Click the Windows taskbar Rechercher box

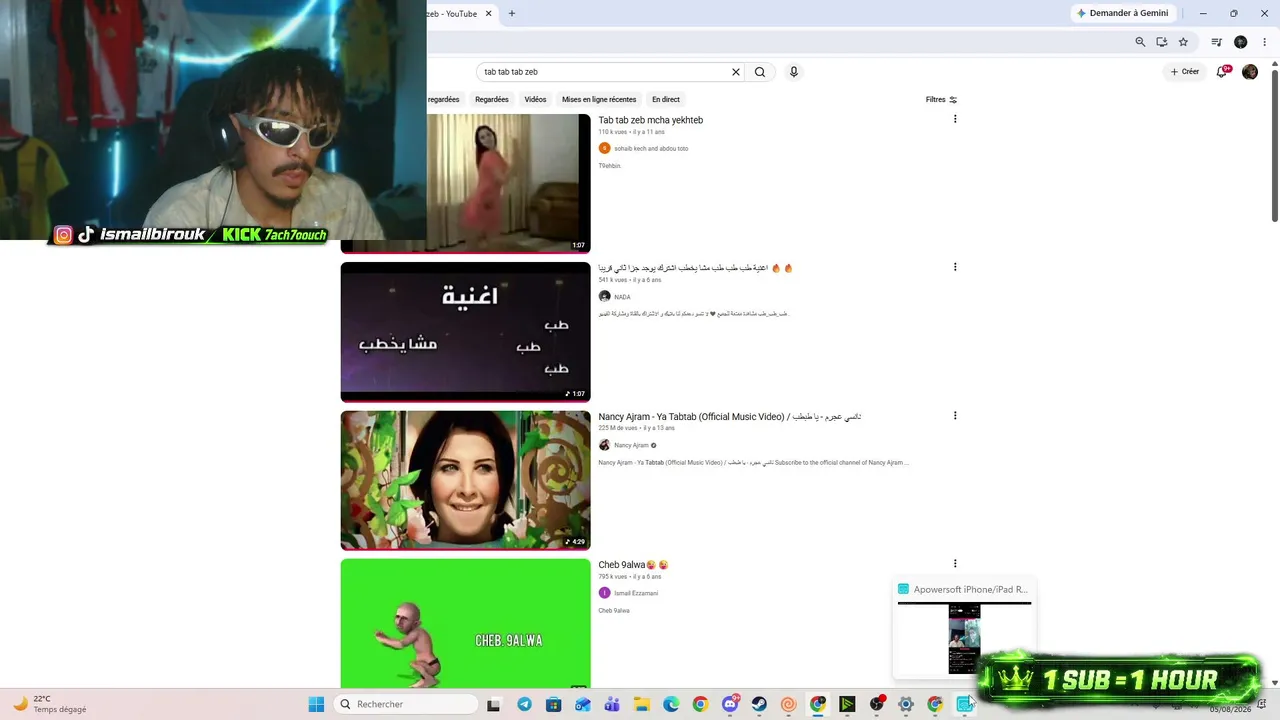(406, 704)
